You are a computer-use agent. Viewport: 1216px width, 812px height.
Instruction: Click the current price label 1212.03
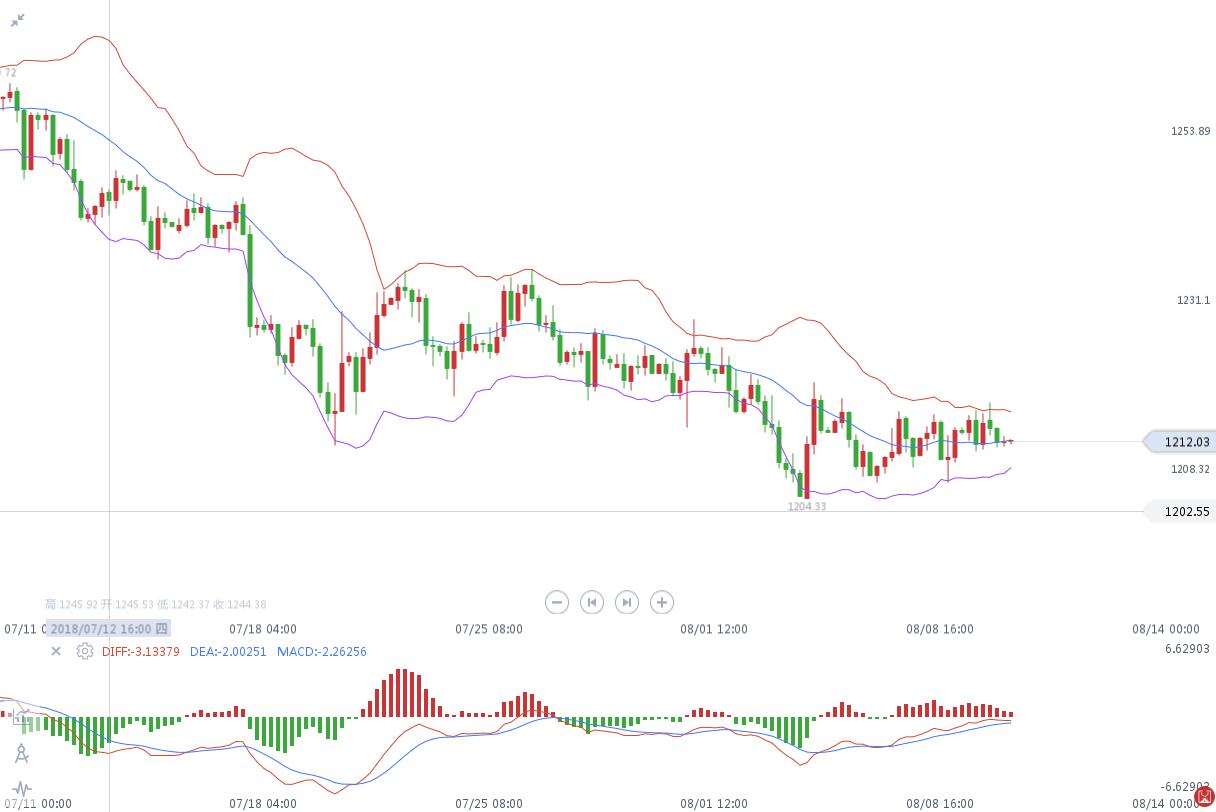click(1185, 442)
